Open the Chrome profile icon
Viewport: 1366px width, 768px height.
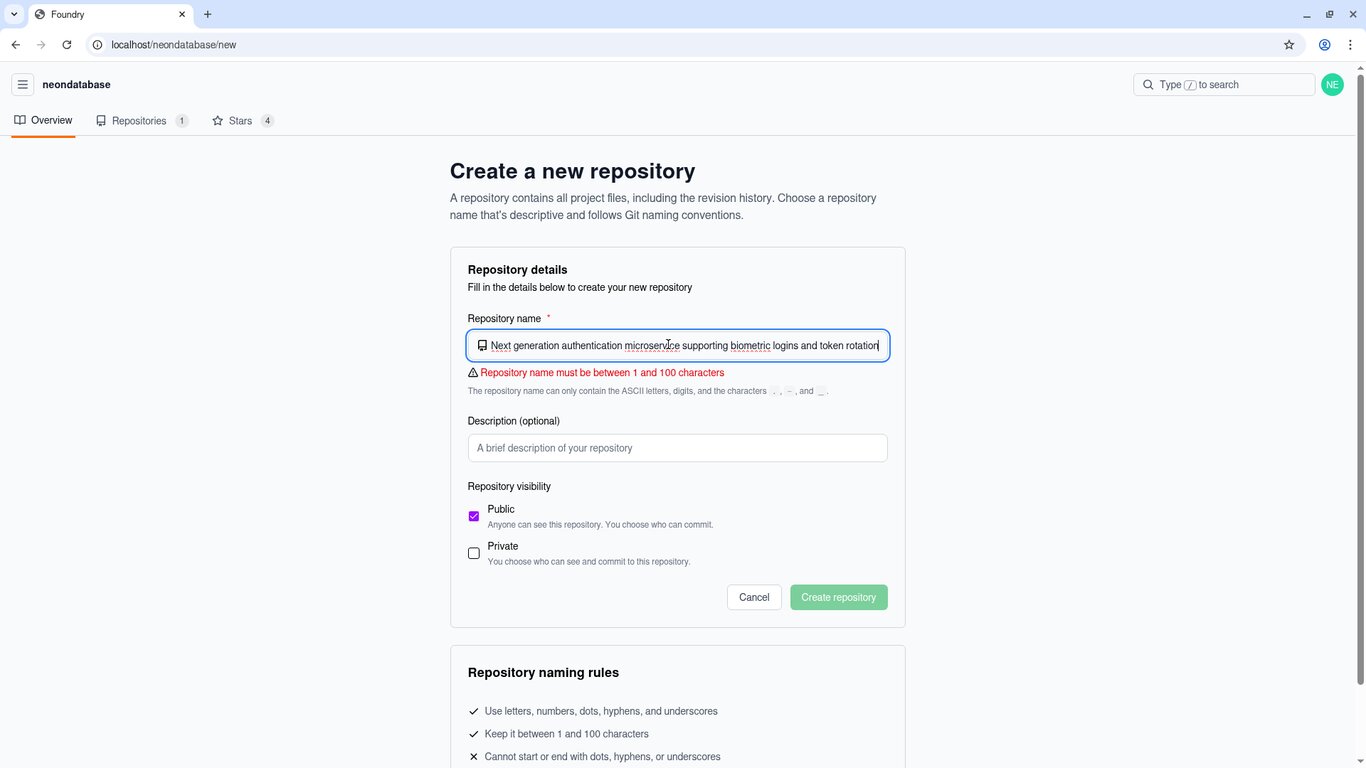click(1324, 45)
